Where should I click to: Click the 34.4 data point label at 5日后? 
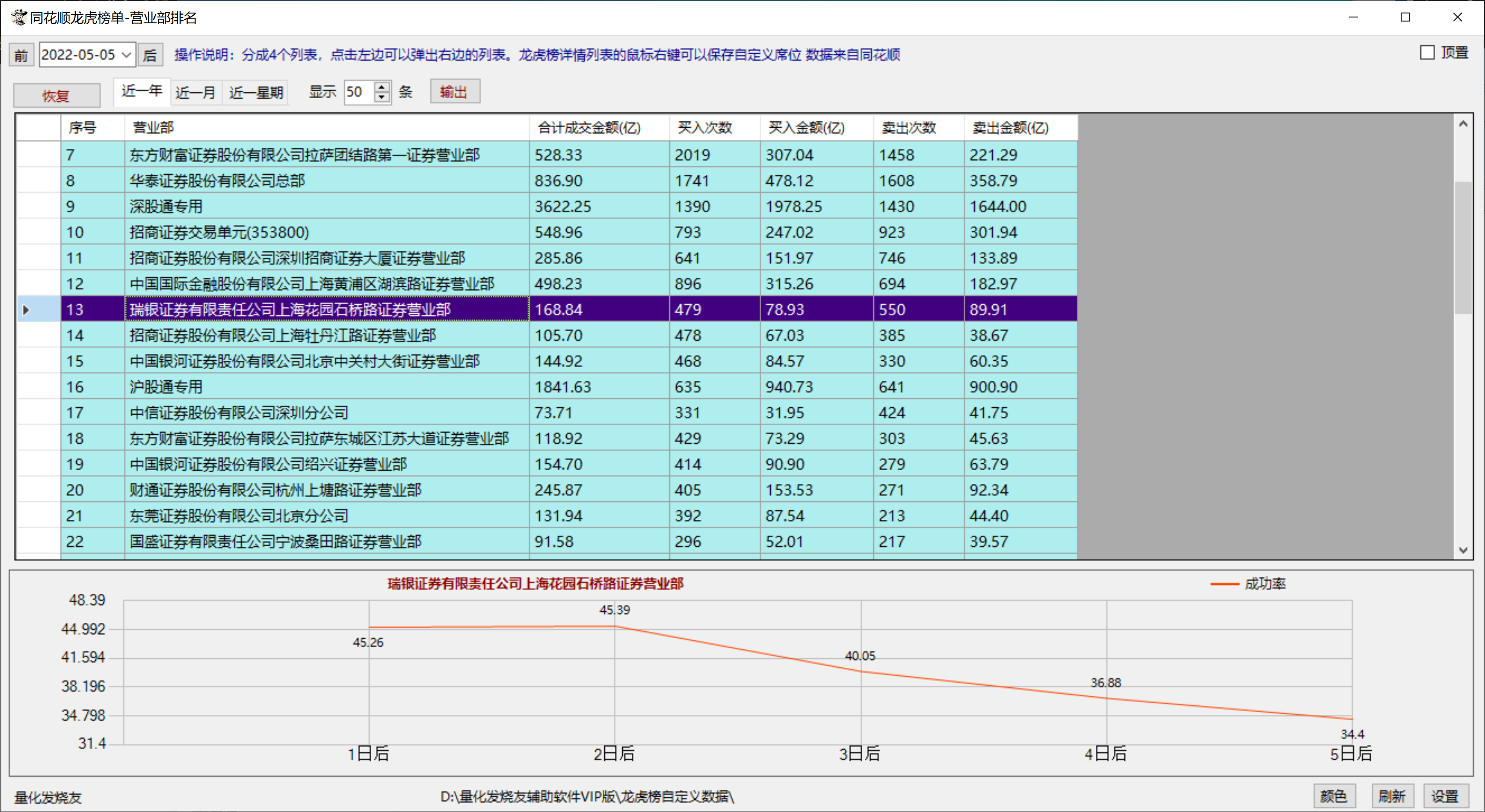pyautogui.click(x=1352, y=734)
